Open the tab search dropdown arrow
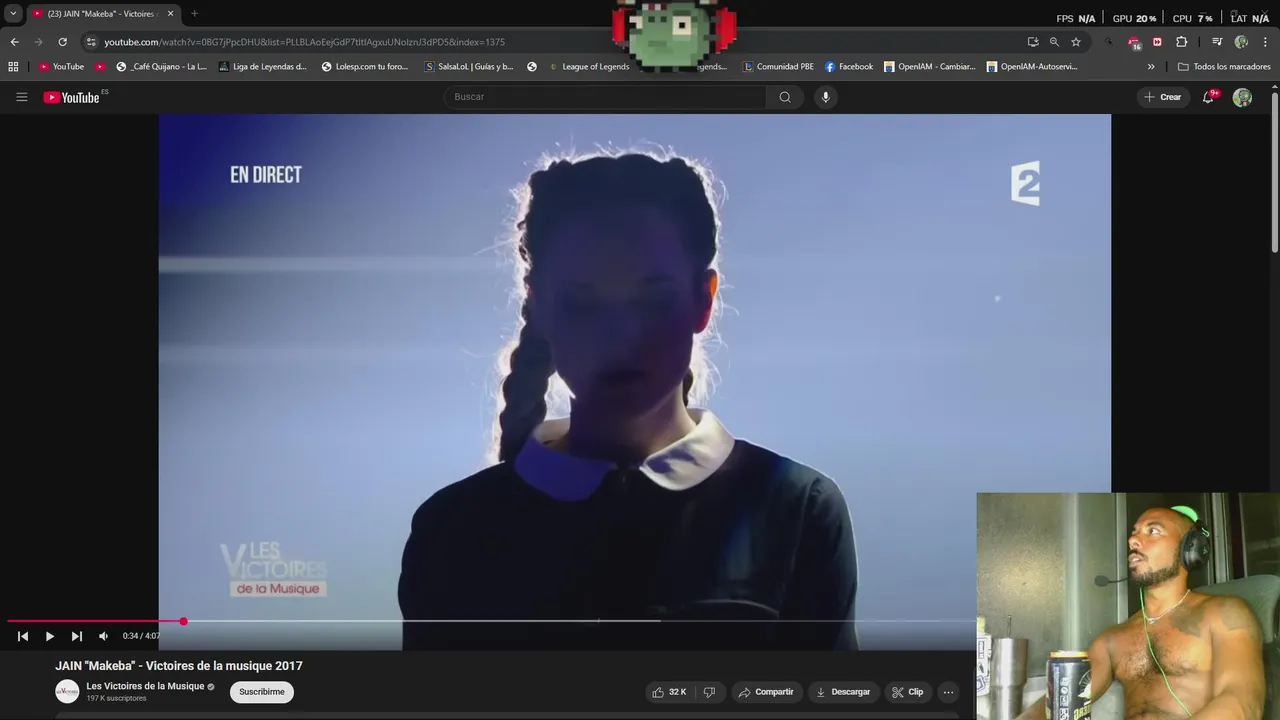This screenshot has width=1280, height=720. (x=13, y=14)
